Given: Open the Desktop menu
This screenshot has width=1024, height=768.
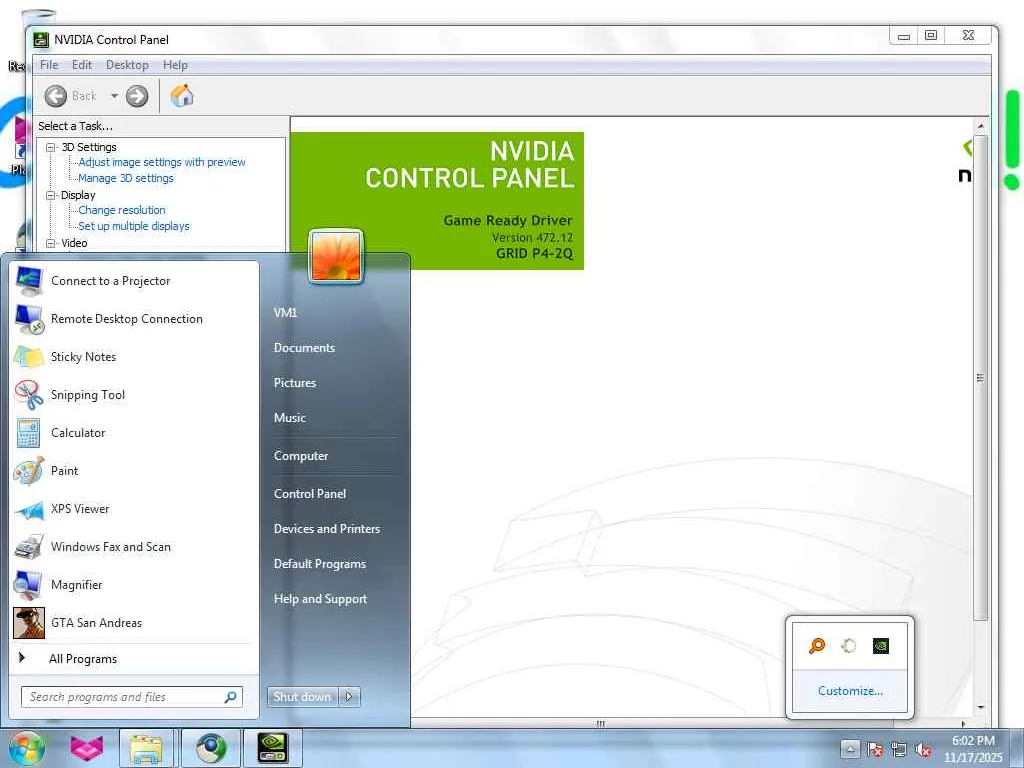Looking at the screenshot, I should [127, 65].
